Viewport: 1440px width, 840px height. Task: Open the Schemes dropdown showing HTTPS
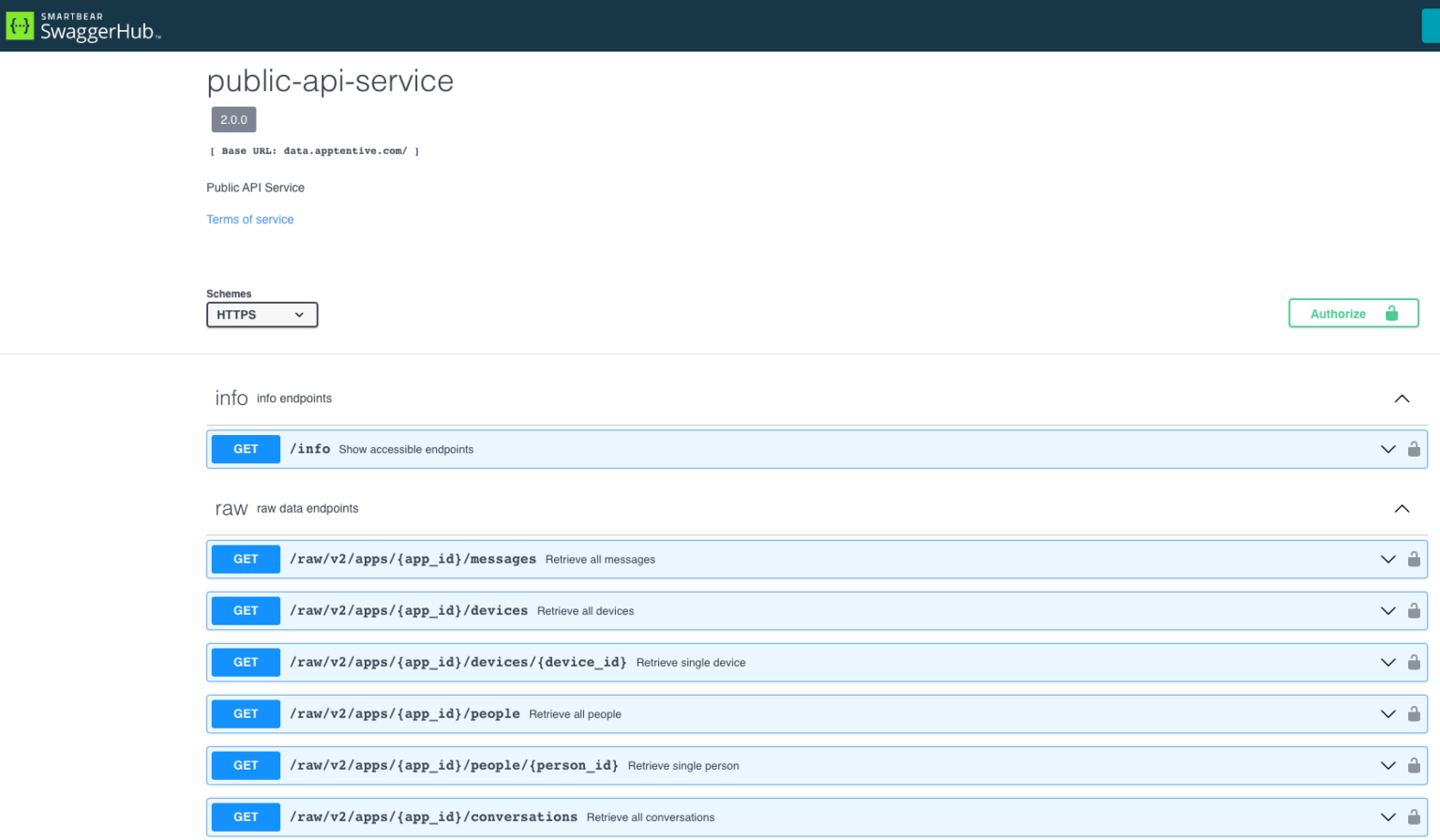point(262,314)
